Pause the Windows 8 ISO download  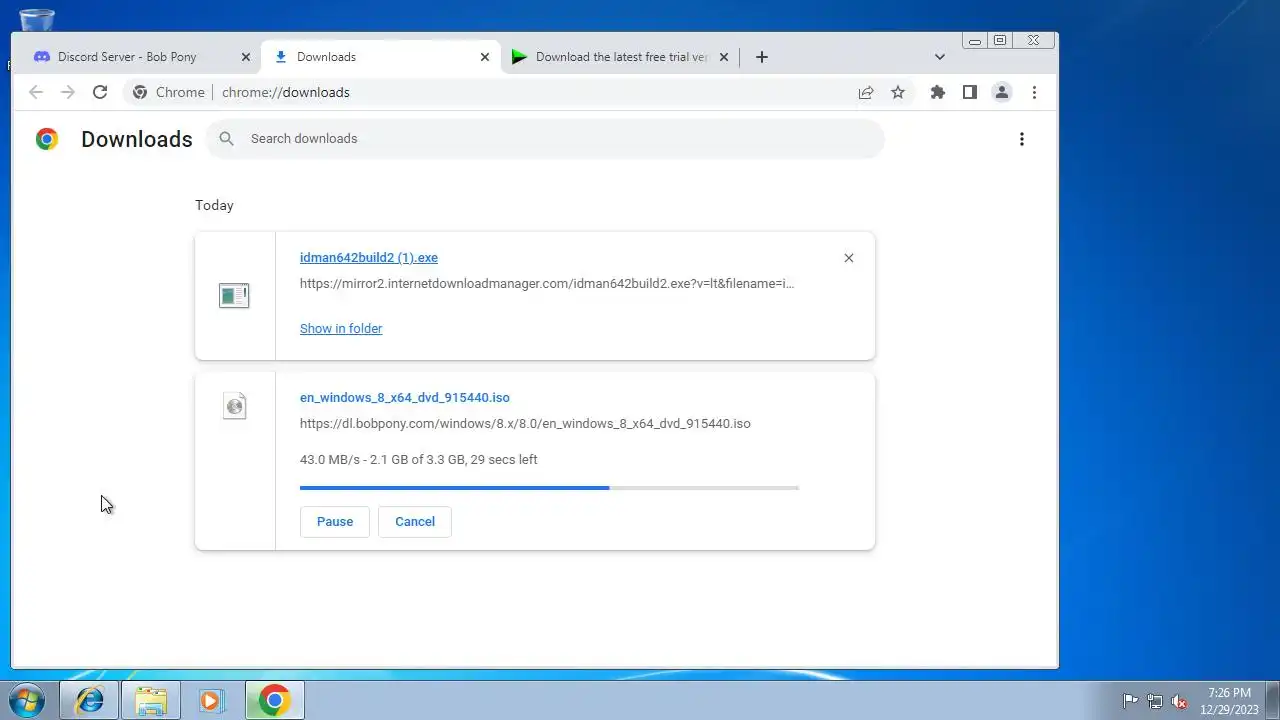click(335, 521)
